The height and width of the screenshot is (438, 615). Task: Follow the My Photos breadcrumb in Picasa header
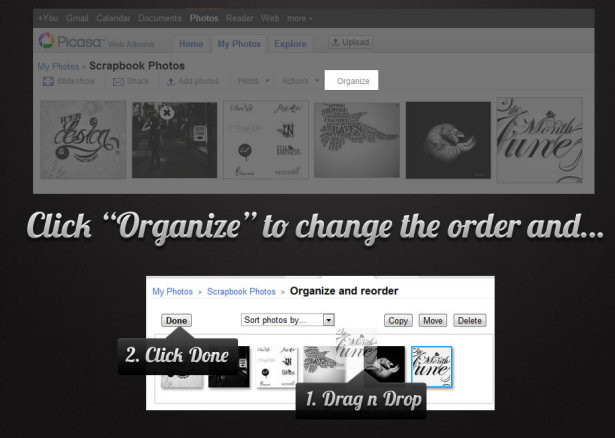(x=58, y=66)
